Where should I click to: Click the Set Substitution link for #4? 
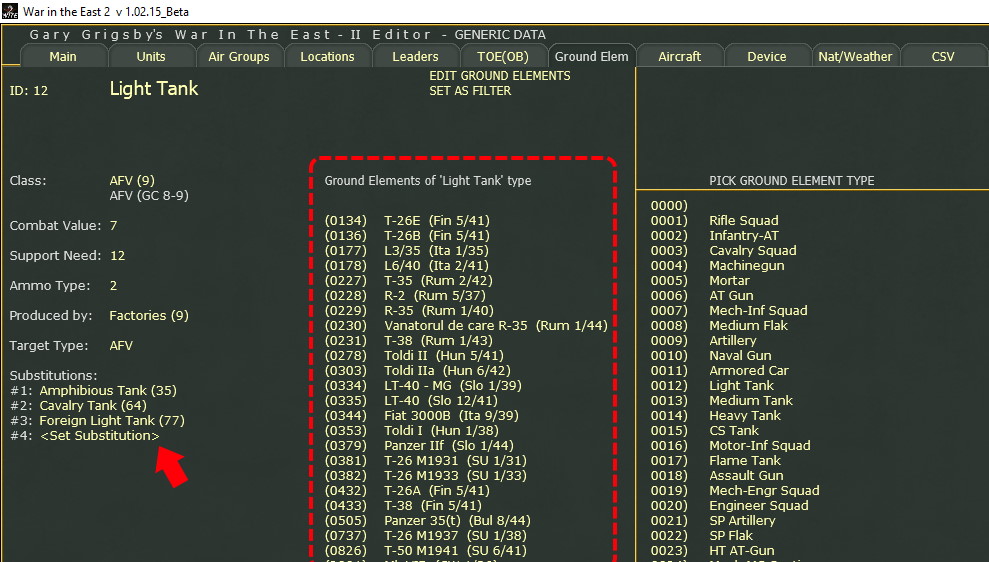[x=100, y=435]
